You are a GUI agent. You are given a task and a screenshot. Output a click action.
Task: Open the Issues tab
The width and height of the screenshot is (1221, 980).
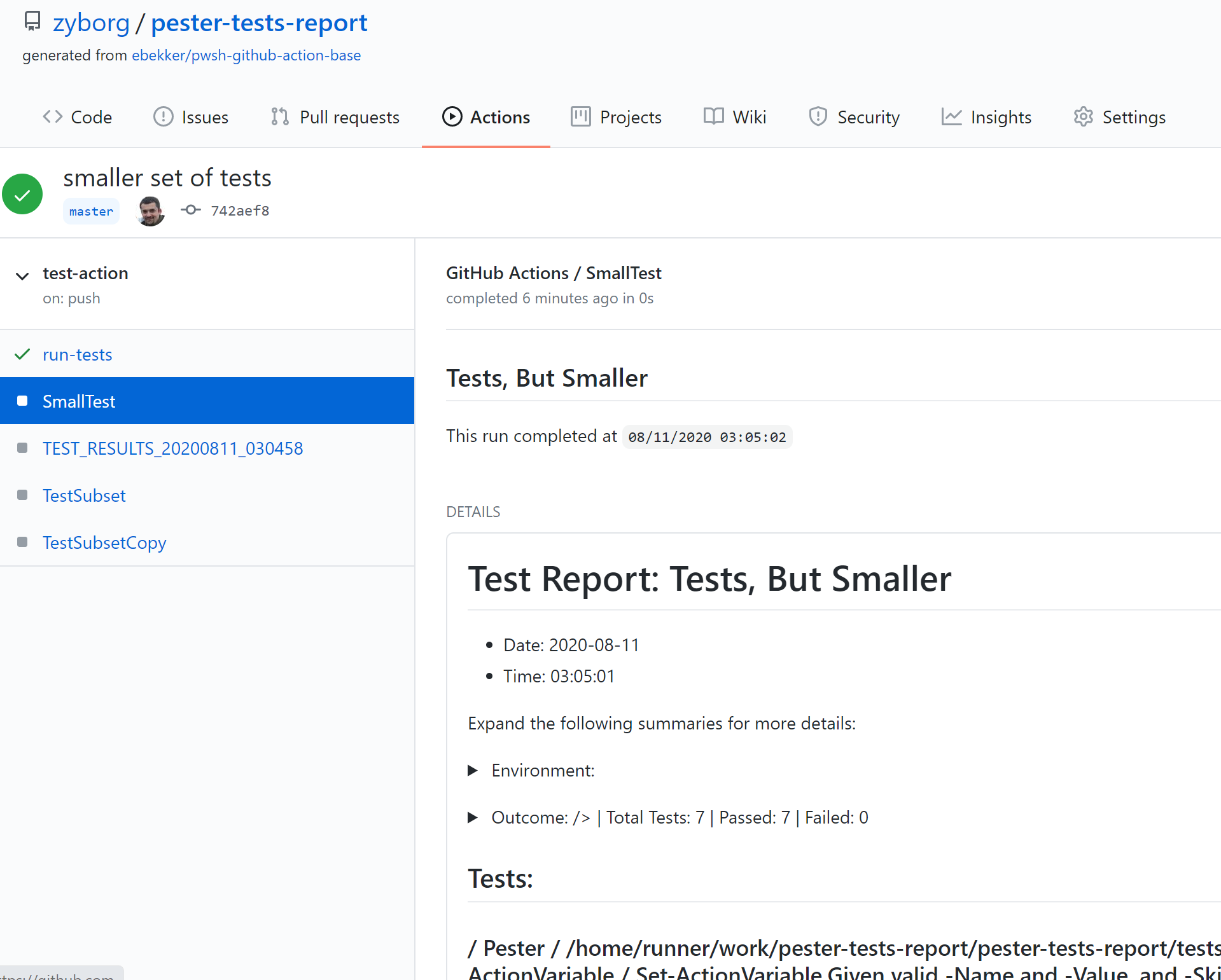(x=191, y=117)
